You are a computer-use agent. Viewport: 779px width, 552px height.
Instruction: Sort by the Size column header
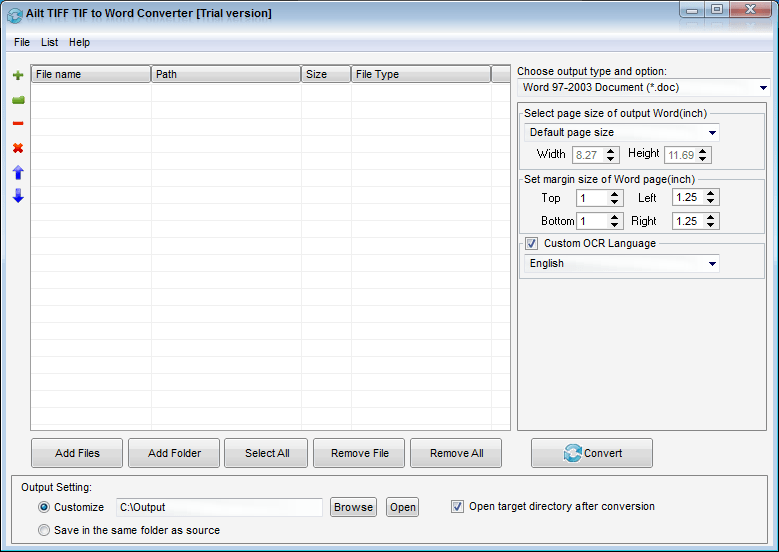(326, 74)
